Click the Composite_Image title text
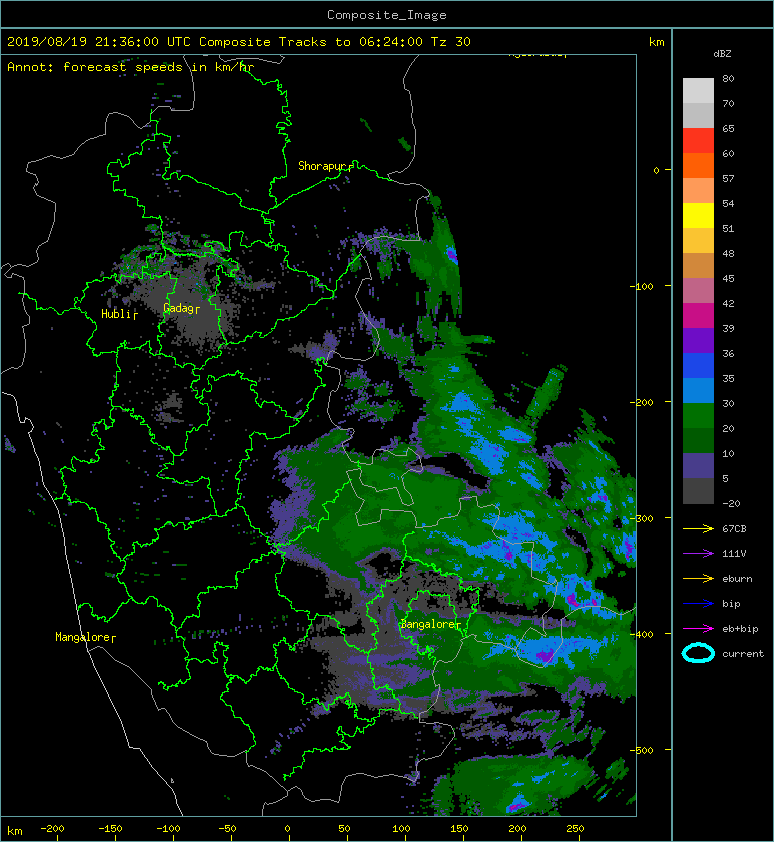 387,15
